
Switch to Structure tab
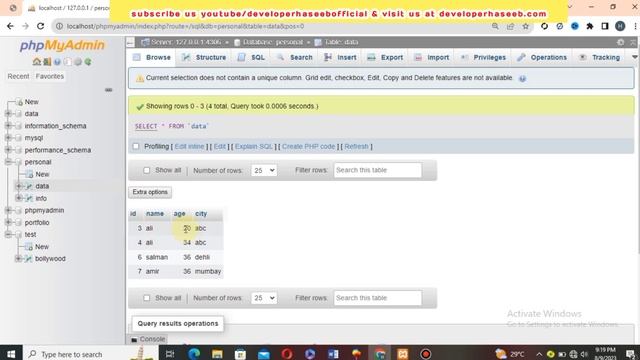204,58
